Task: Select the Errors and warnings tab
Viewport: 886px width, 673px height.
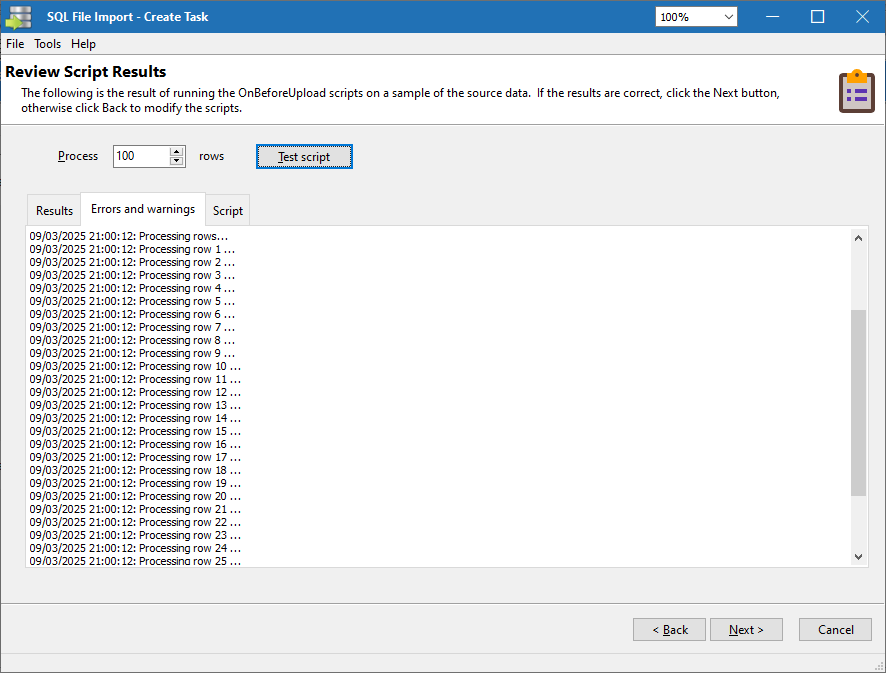Action: (x=143, y=209)
